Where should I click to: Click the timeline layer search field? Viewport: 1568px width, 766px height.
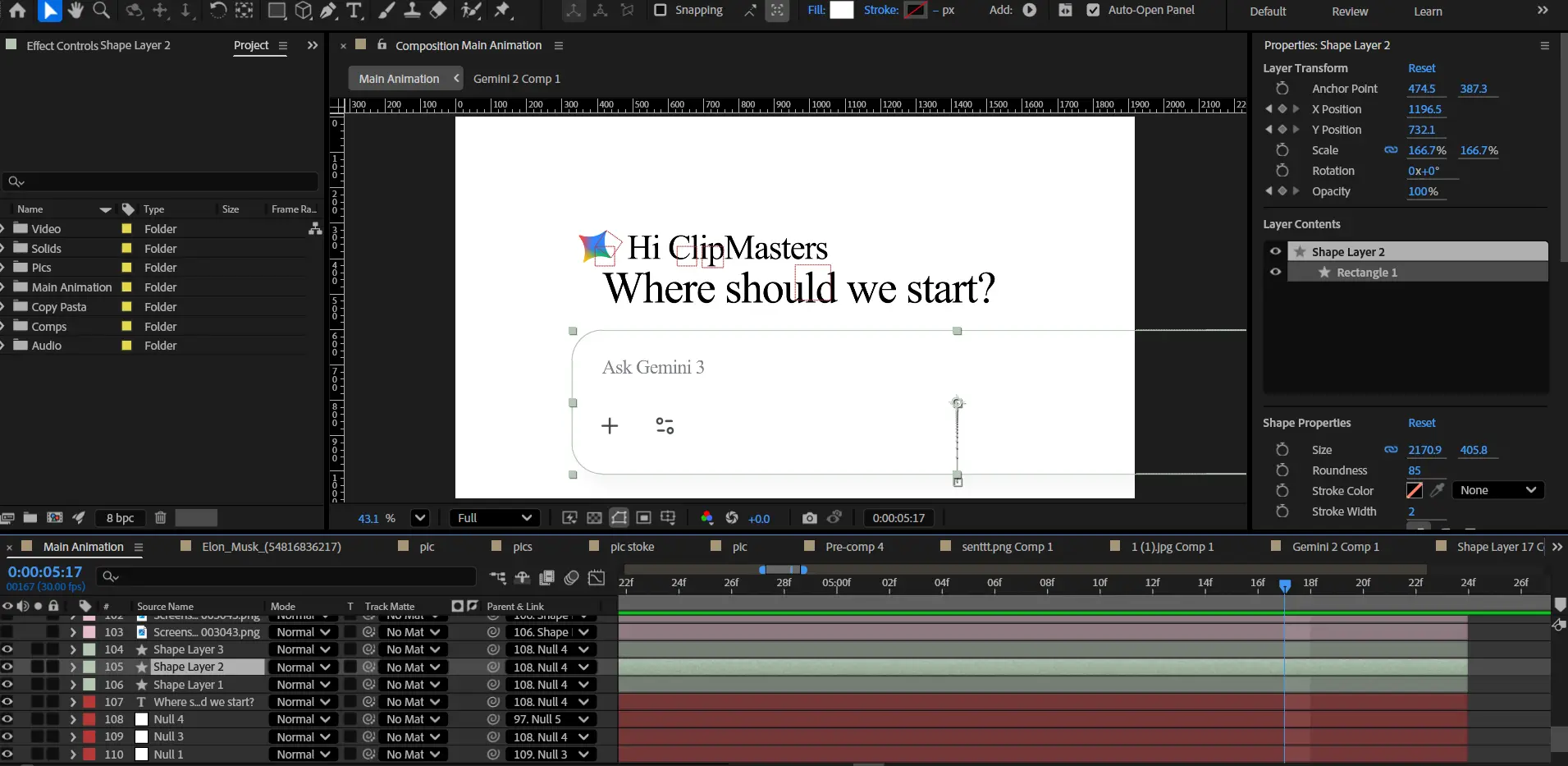[x=287, y=577]
